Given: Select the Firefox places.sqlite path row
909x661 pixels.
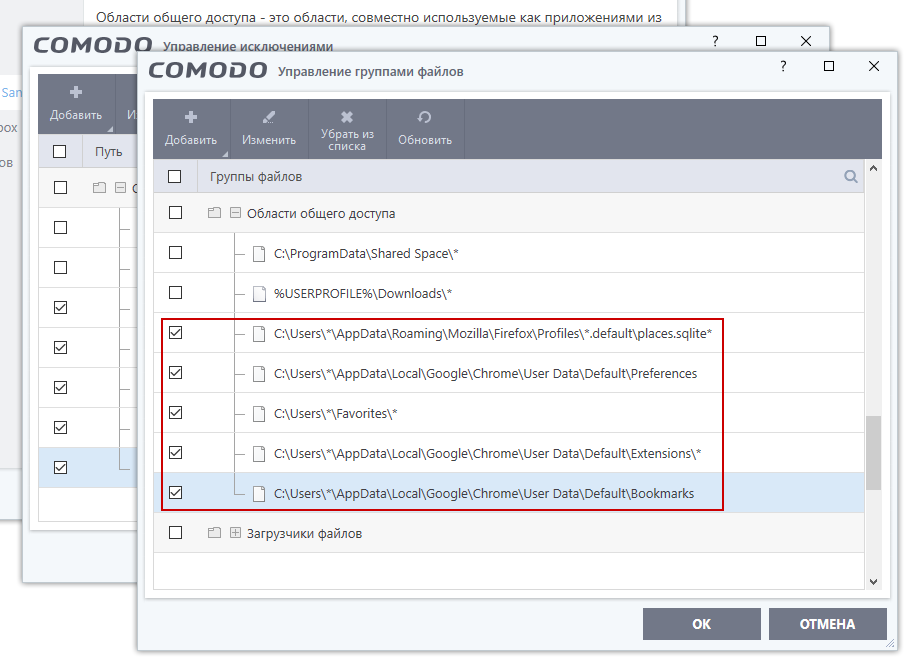Looking at the screenshot, I should click(x=509, y=333).
